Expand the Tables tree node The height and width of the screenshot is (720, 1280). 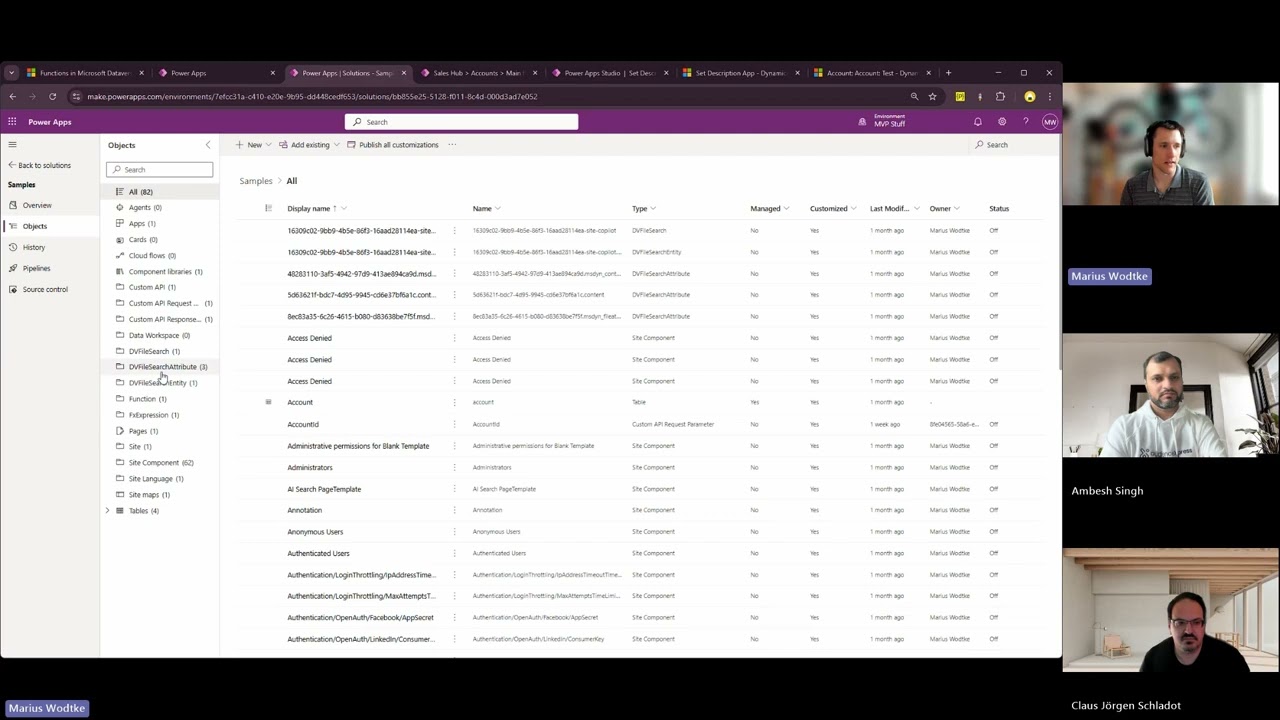tap(107, 511)
